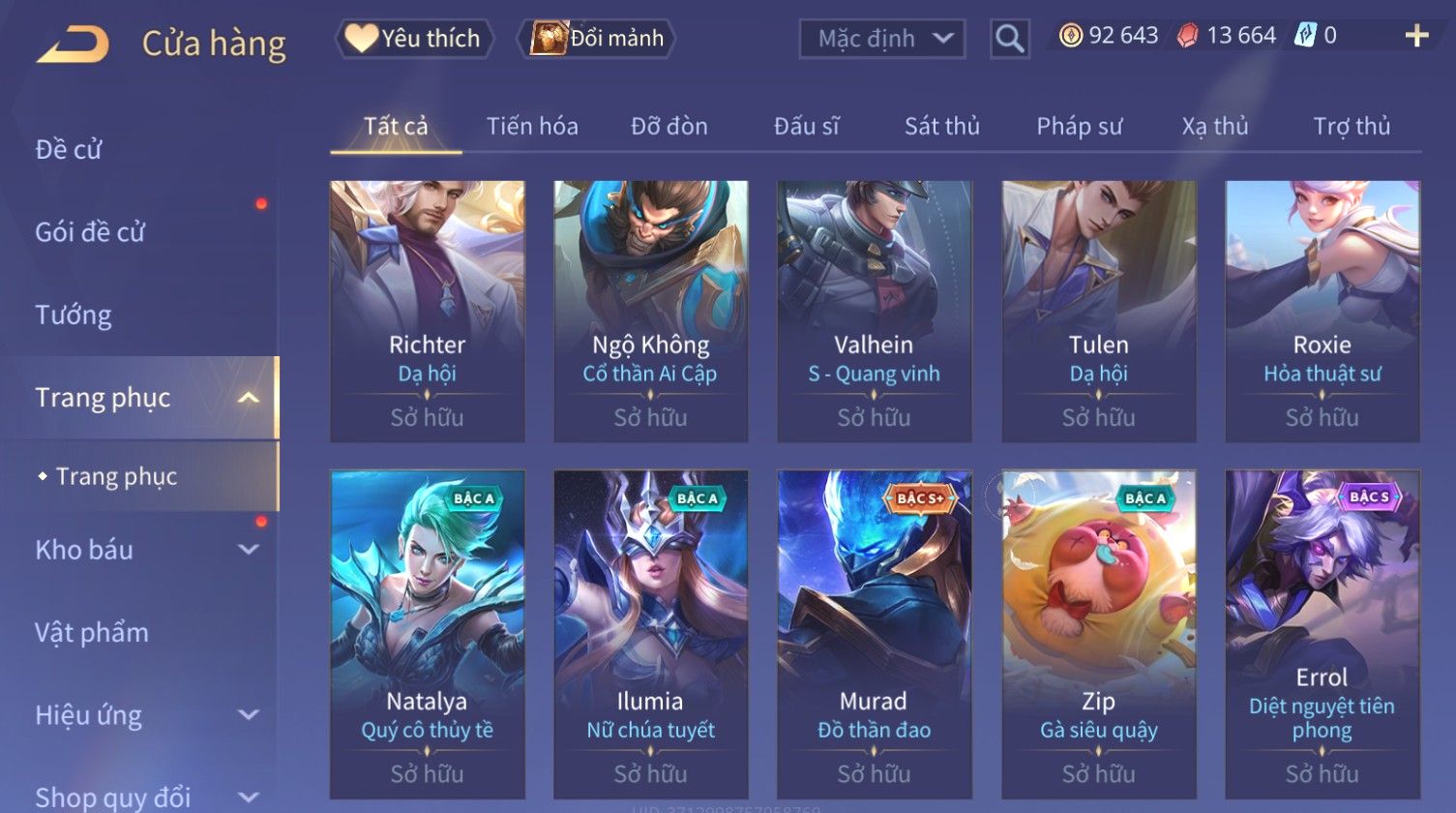Image resolution: width=1456 pixels, height=813 pixels.
Task: Select the Zip Gà siêu quậy skin card
Action: coord(1098,634)
